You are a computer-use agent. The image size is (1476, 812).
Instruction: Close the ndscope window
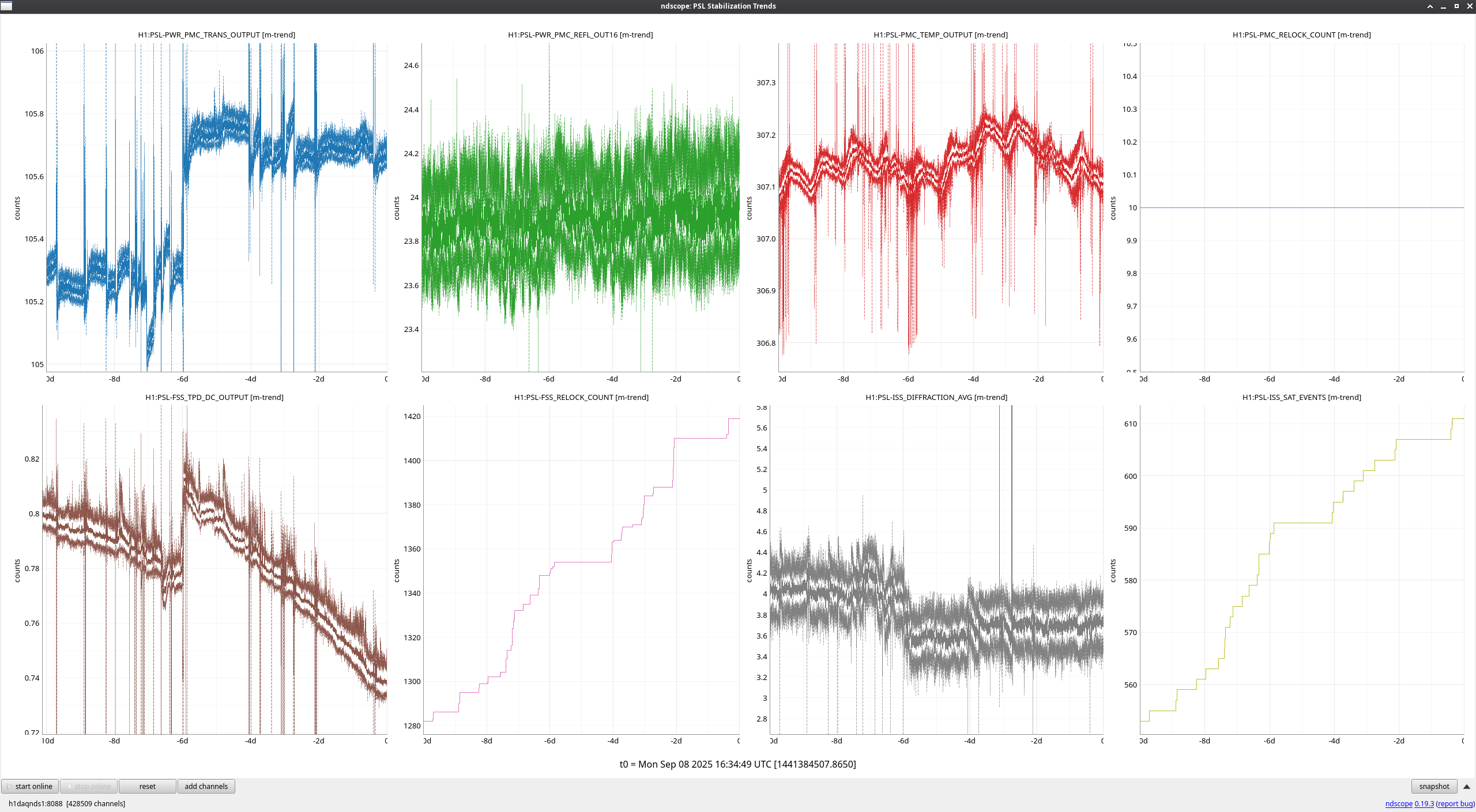(x=1470, y=6)
